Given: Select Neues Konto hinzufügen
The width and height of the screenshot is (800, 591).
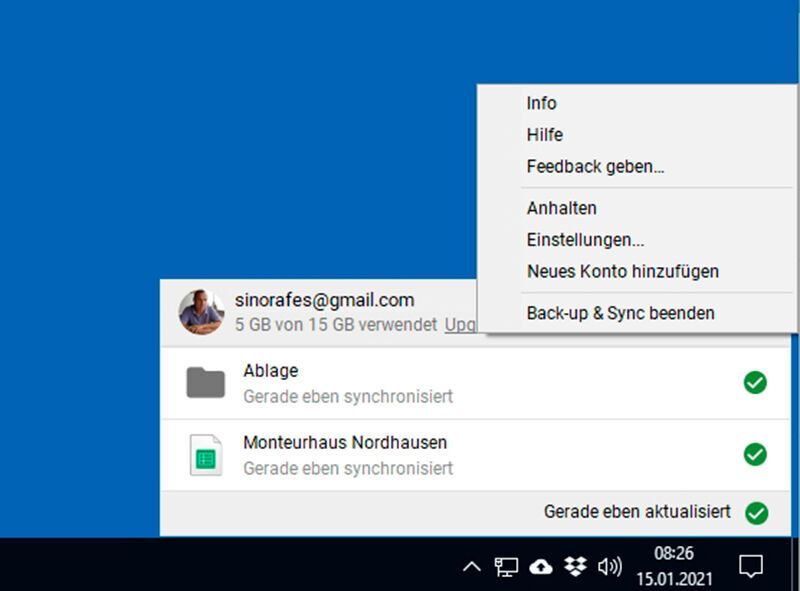Looking at the screenshot, I should (x=622, y=271).
